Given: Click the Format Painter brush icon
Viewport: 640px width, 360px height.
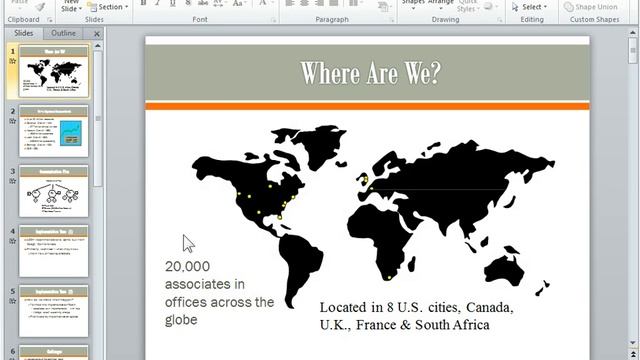Looking at the screenshot, I should click(40, 6).
